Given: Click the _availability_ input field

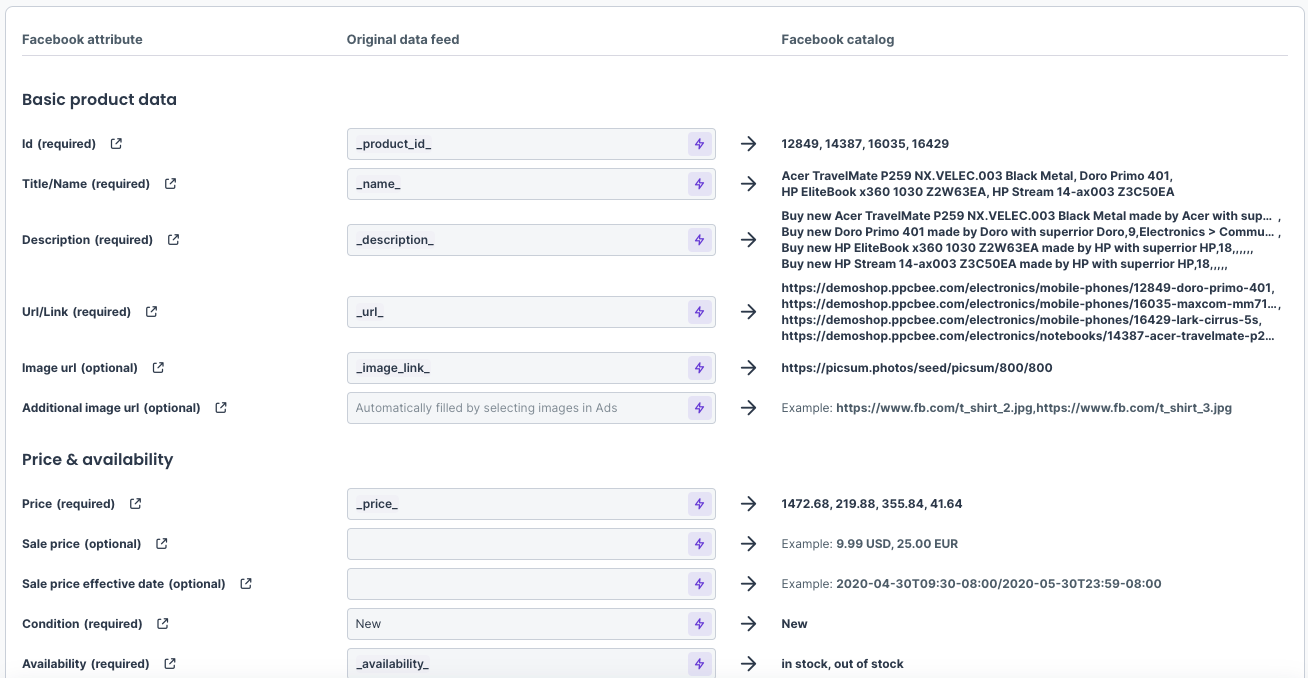Looking at the screenshot, I should [x=515, y=664].
